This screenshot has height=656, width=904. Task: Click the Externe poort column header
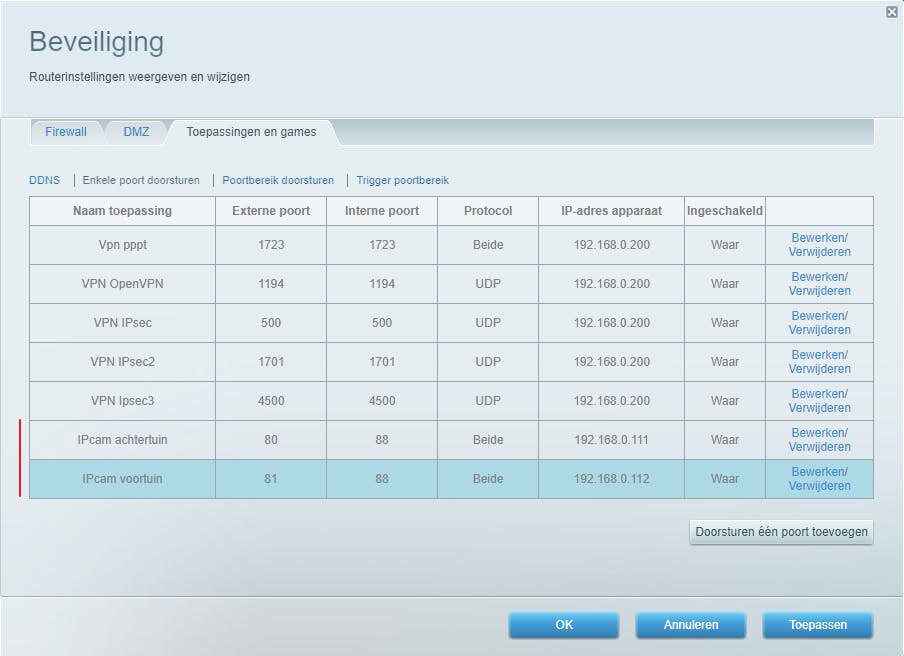(x=271, y=211)
